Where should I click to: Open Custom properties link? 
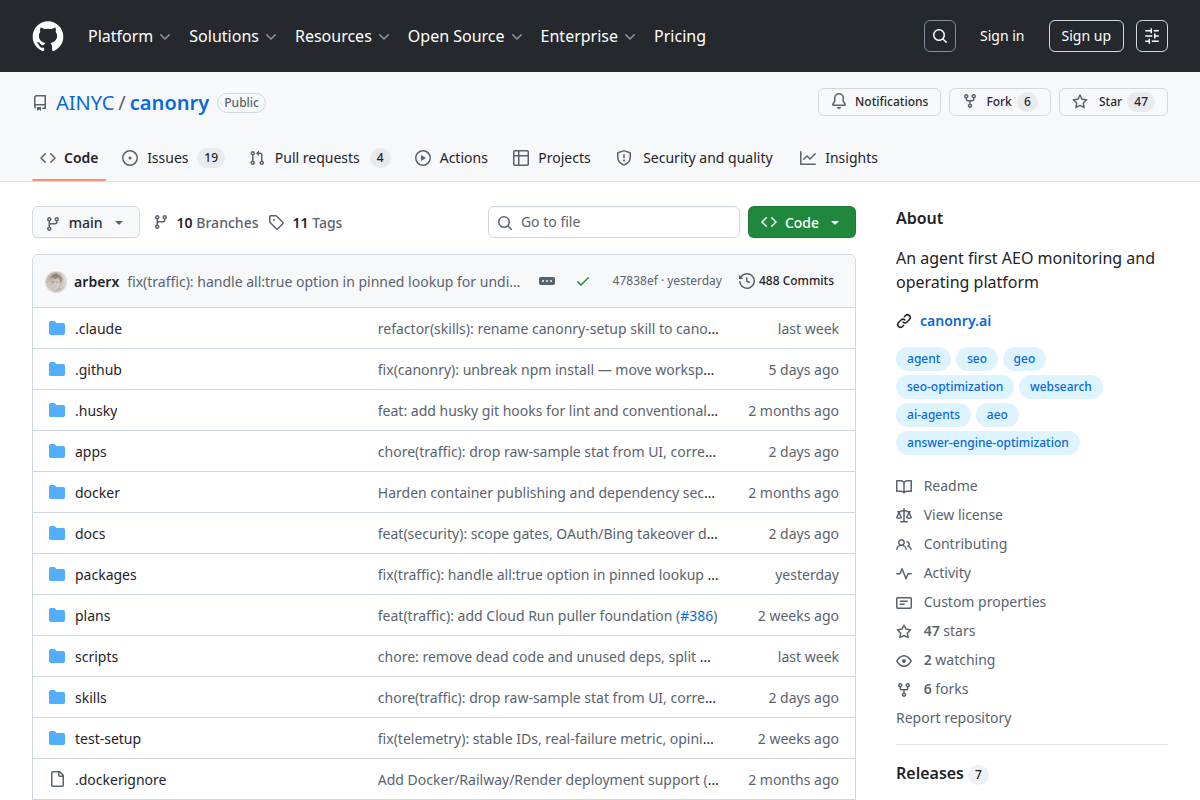pos(985,602)
